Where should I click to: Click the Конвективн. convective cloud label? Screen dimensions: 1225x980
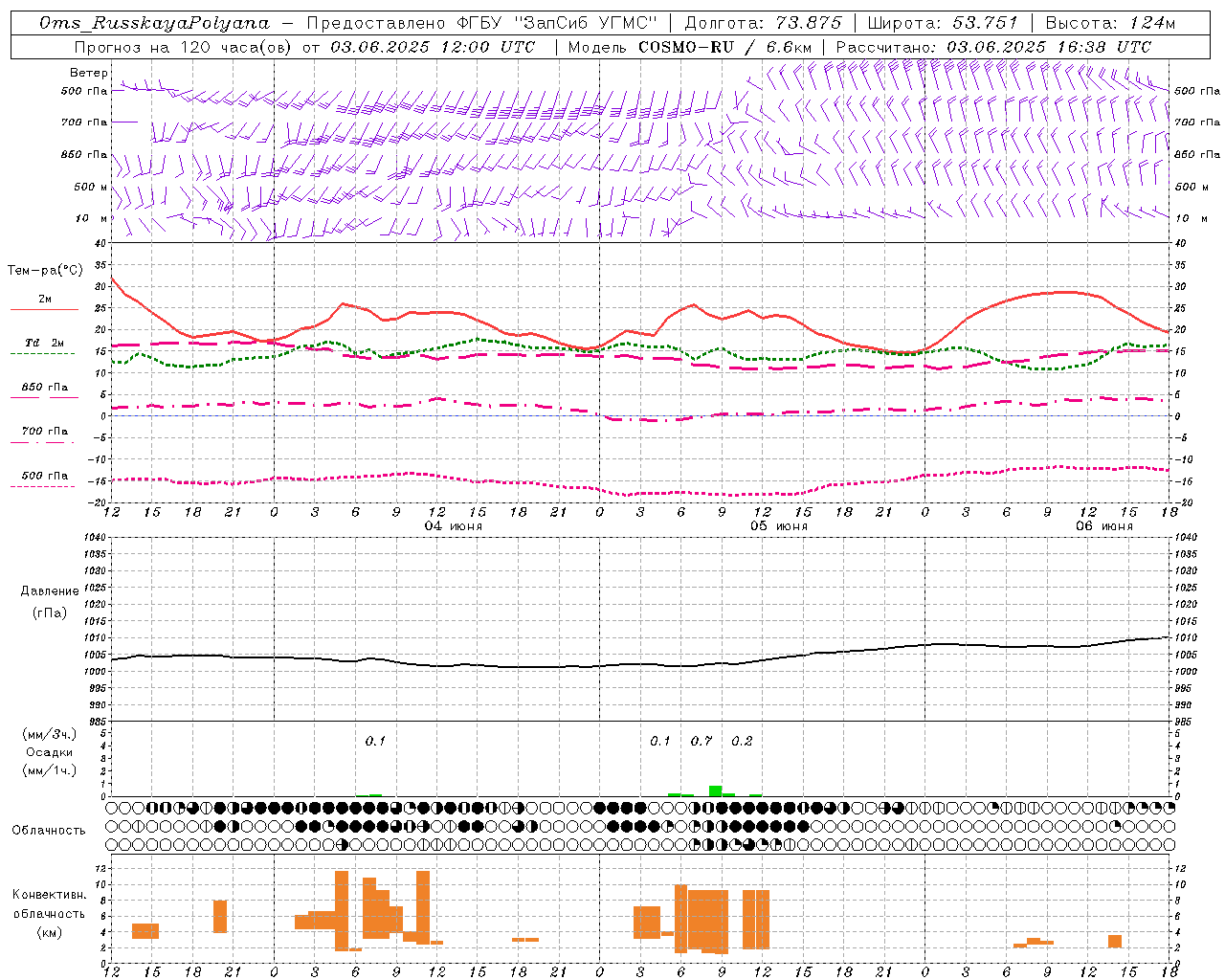49,895
